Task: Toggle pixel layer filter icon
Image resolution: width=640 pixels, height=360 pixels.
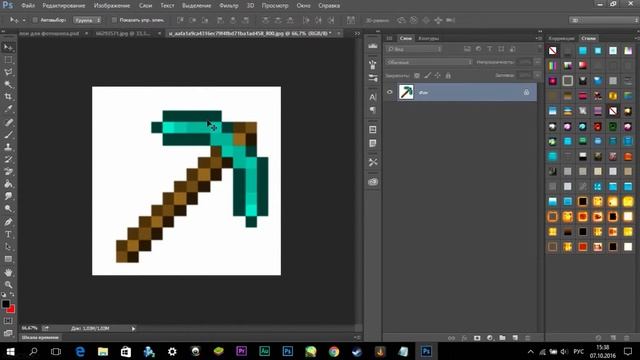Action: tap(467, 49)
